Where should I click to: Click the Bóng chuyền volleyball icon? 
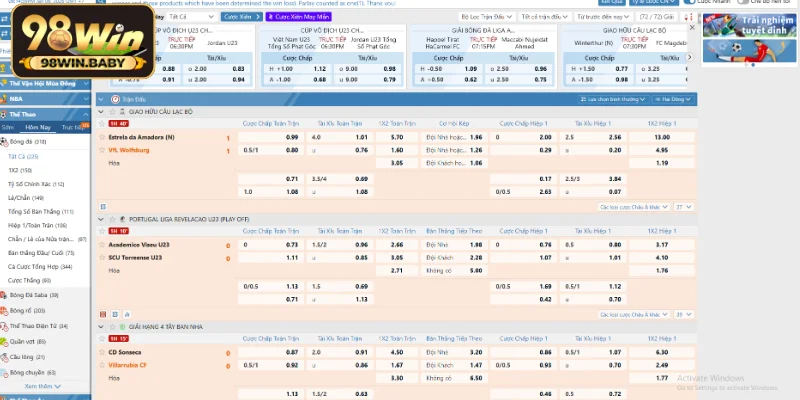[4, 373]
